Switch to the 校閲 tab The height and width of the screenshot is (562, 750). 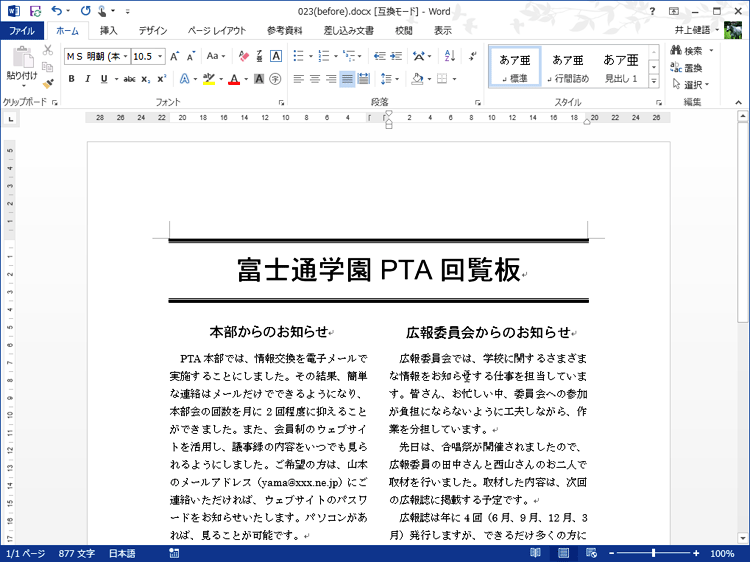(x=403, y=31)
